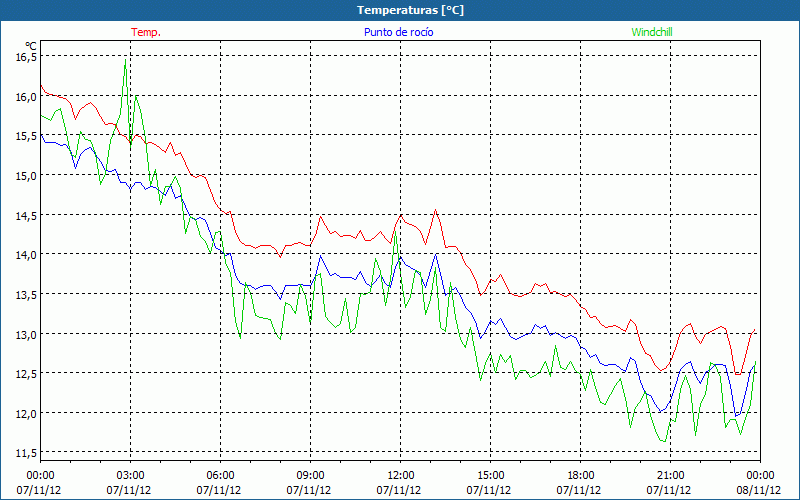The width and height of the screenshot is (800, 500).
Task: Click the °C unit label above y-axis
Action: pyautogui.click(x=30, y=45)
